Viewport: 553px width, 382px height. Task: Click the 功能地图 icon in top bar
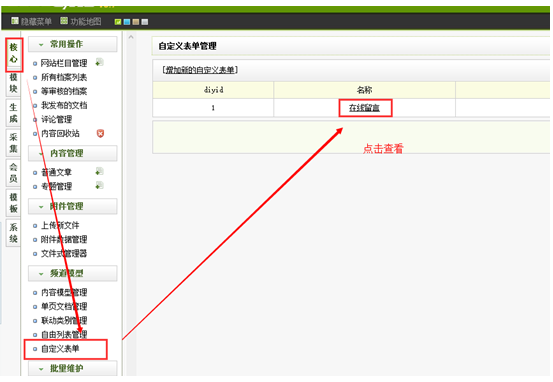click(64, 21)
